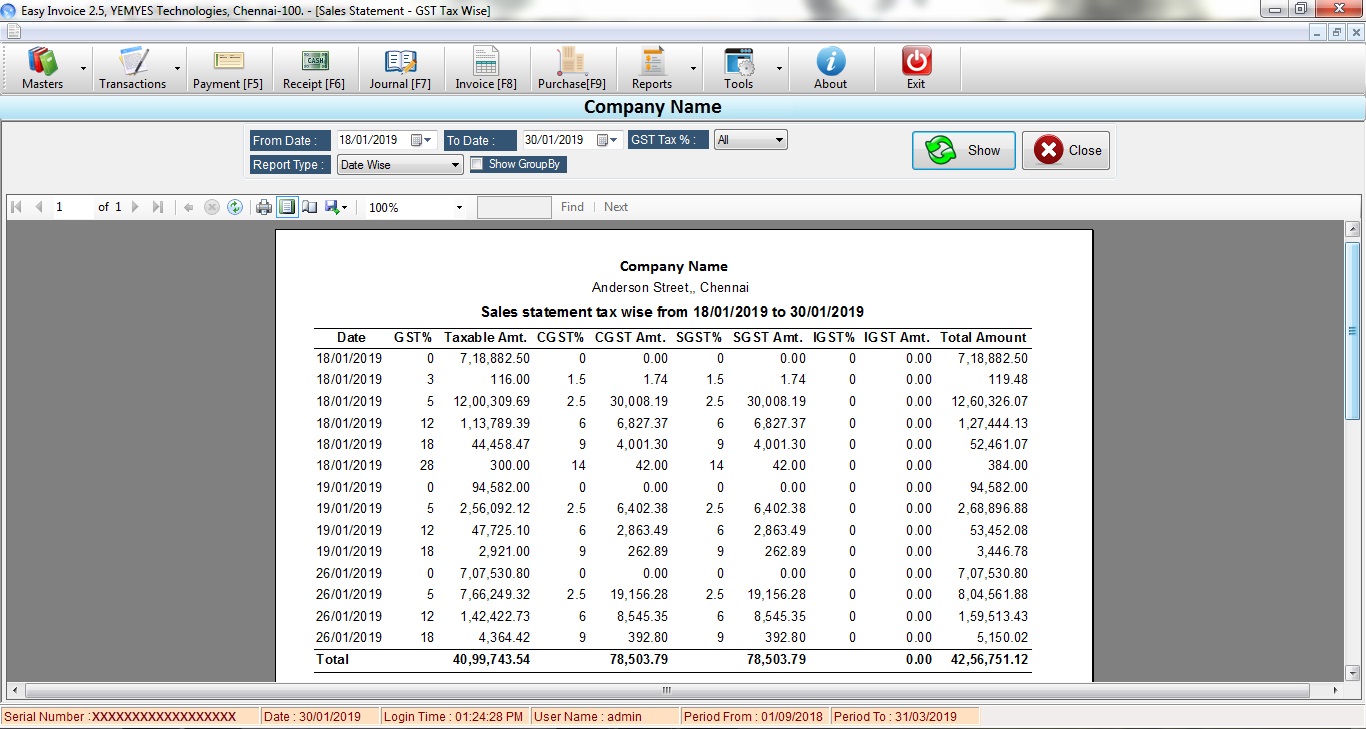Click the Total Amount column header
This screenshot has height=729, width=1366.
click(983, 337)
